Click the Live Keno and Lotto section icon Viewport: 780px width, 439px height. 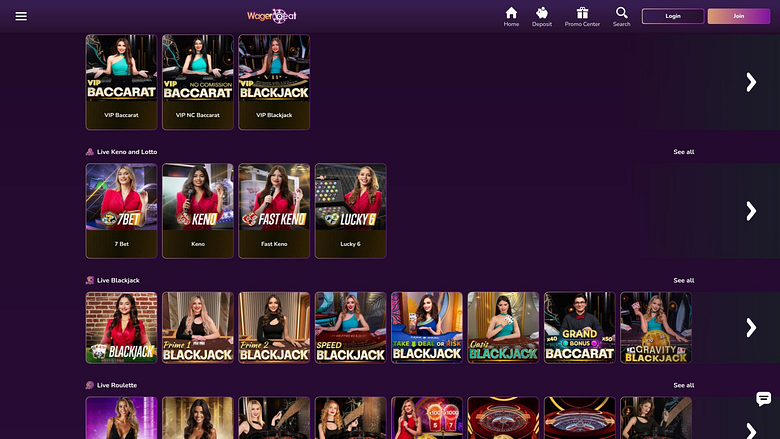(x=90, y=152)
